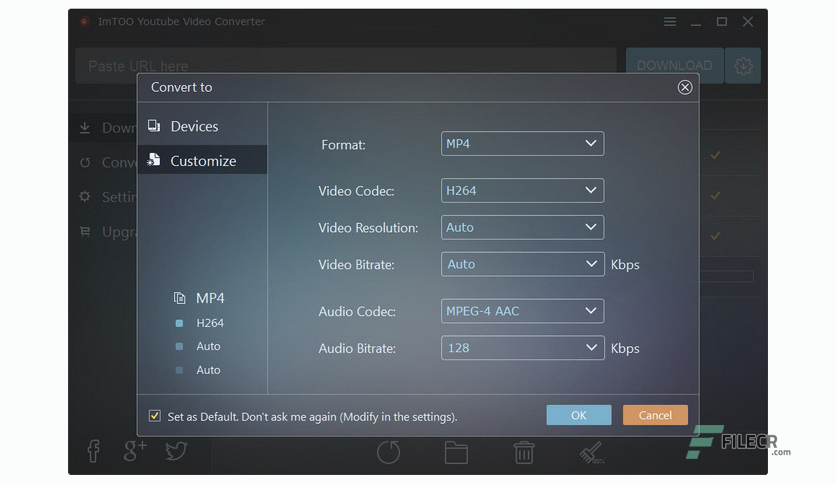This screenshot has height=484, width=836.
Task: Open the hamburger menu in title bar
Action: [670, 21]
